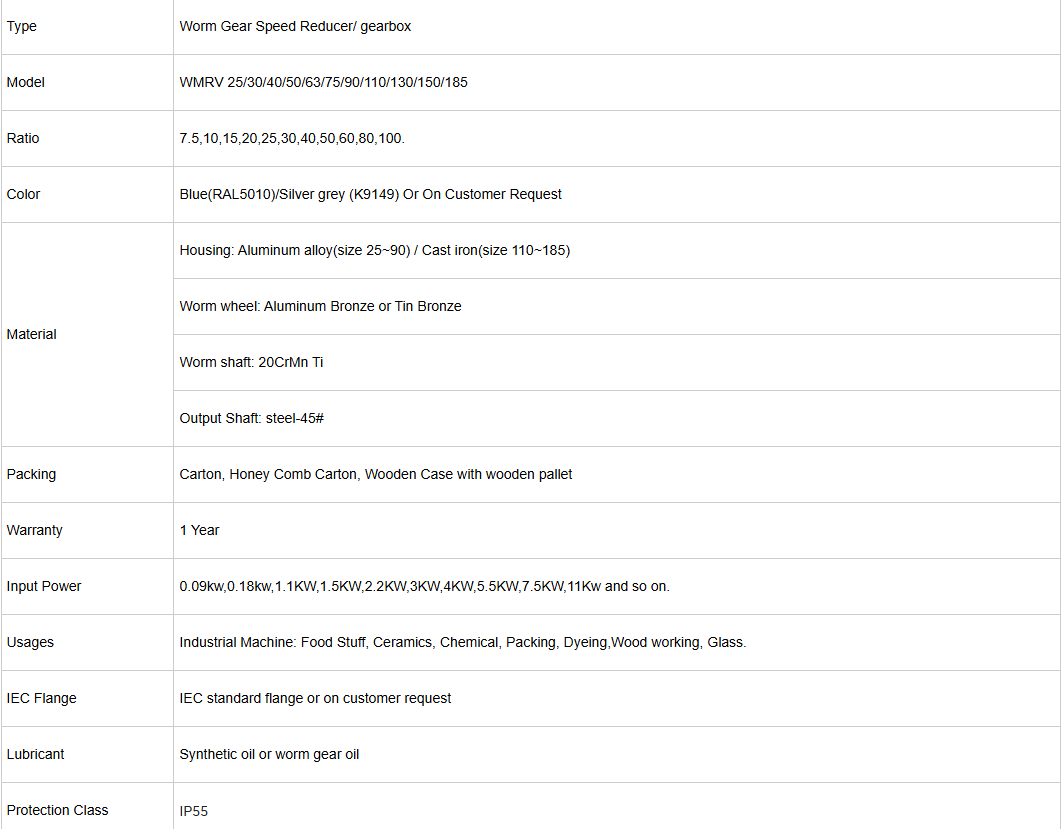Click the "Type" row label
This screenshot has width=1061, height=829.
pos(22,26)
